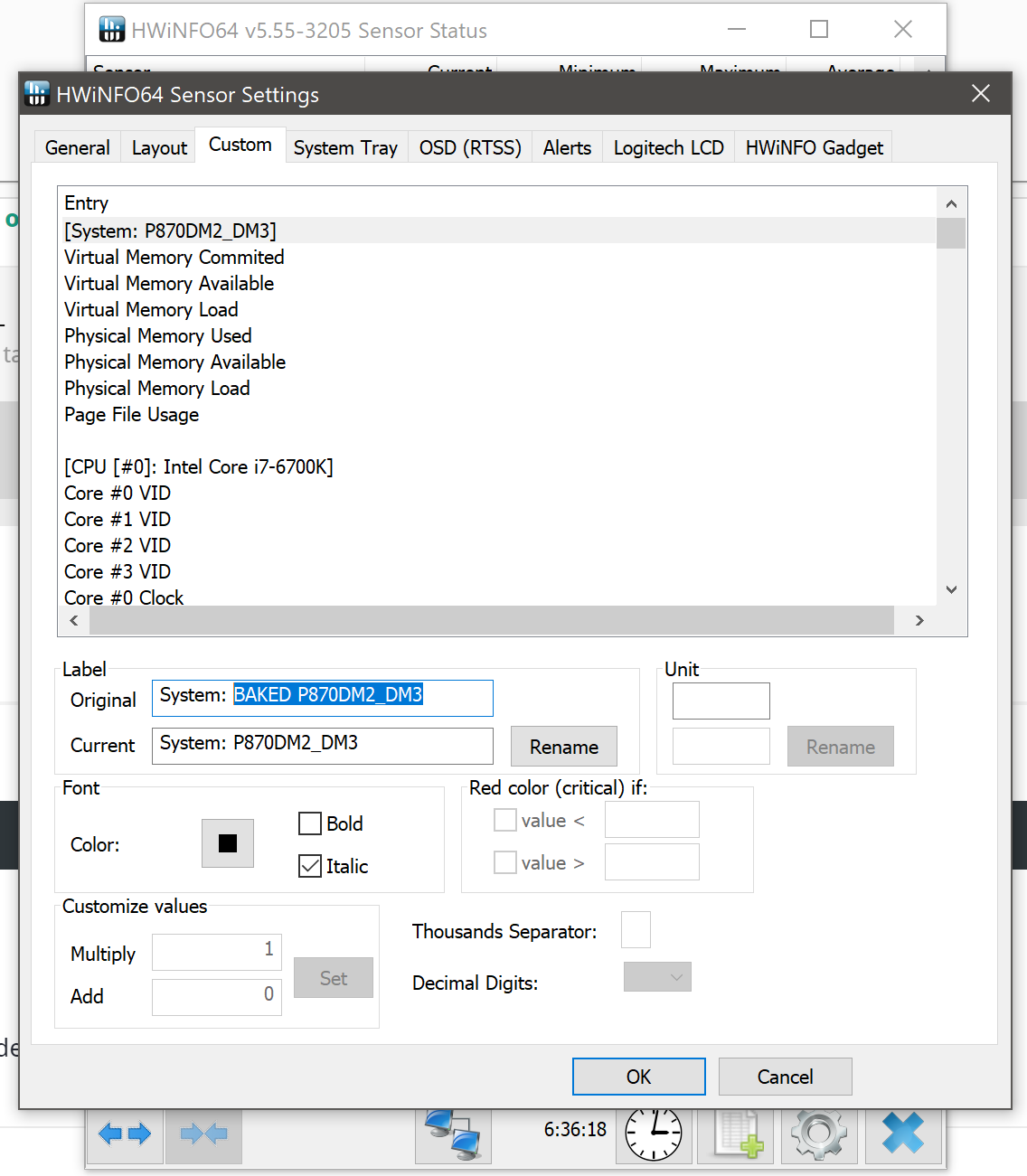Open the OSD (RTSS) tab
Image resolution: width=1027 pixels, height=1176 pixels.
point(470,147)
